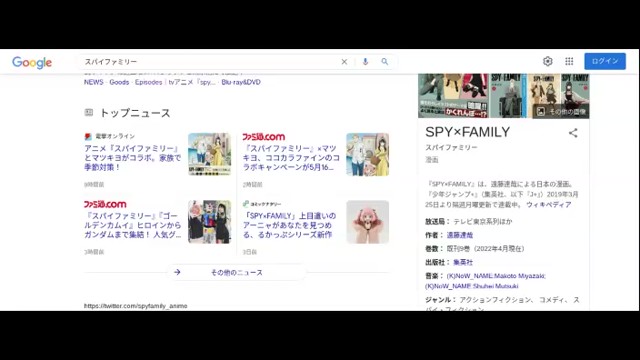Share the SPY×FAMILY knowledge panel

click(x=573, y=133)
